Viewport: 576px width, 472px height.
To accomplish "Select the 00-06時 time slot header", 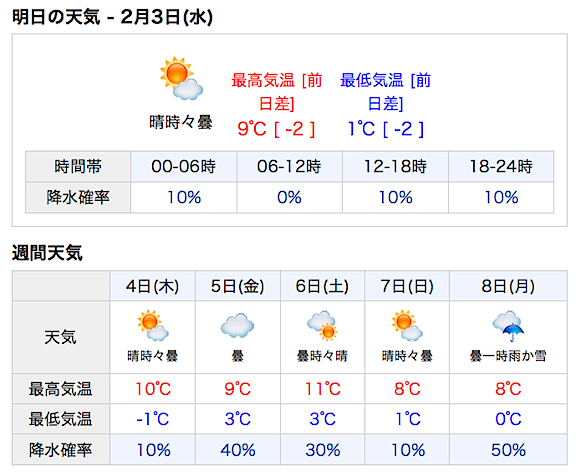I will point(184,166).
